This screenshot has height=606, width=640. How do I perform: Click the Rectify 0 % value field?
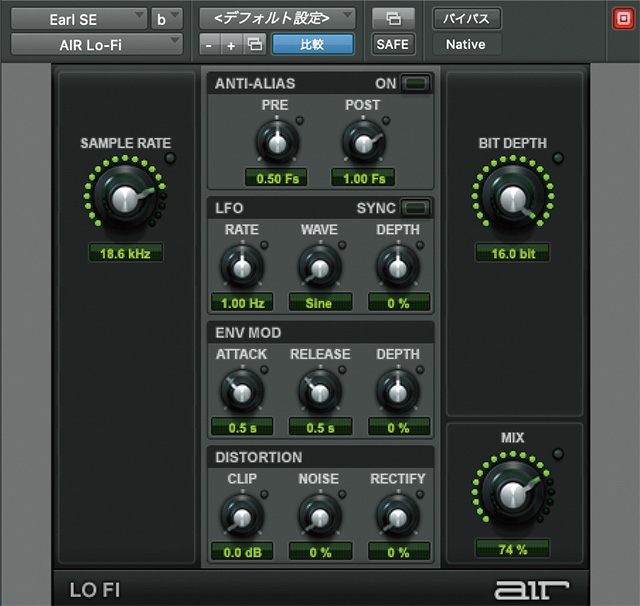[399, 552]
